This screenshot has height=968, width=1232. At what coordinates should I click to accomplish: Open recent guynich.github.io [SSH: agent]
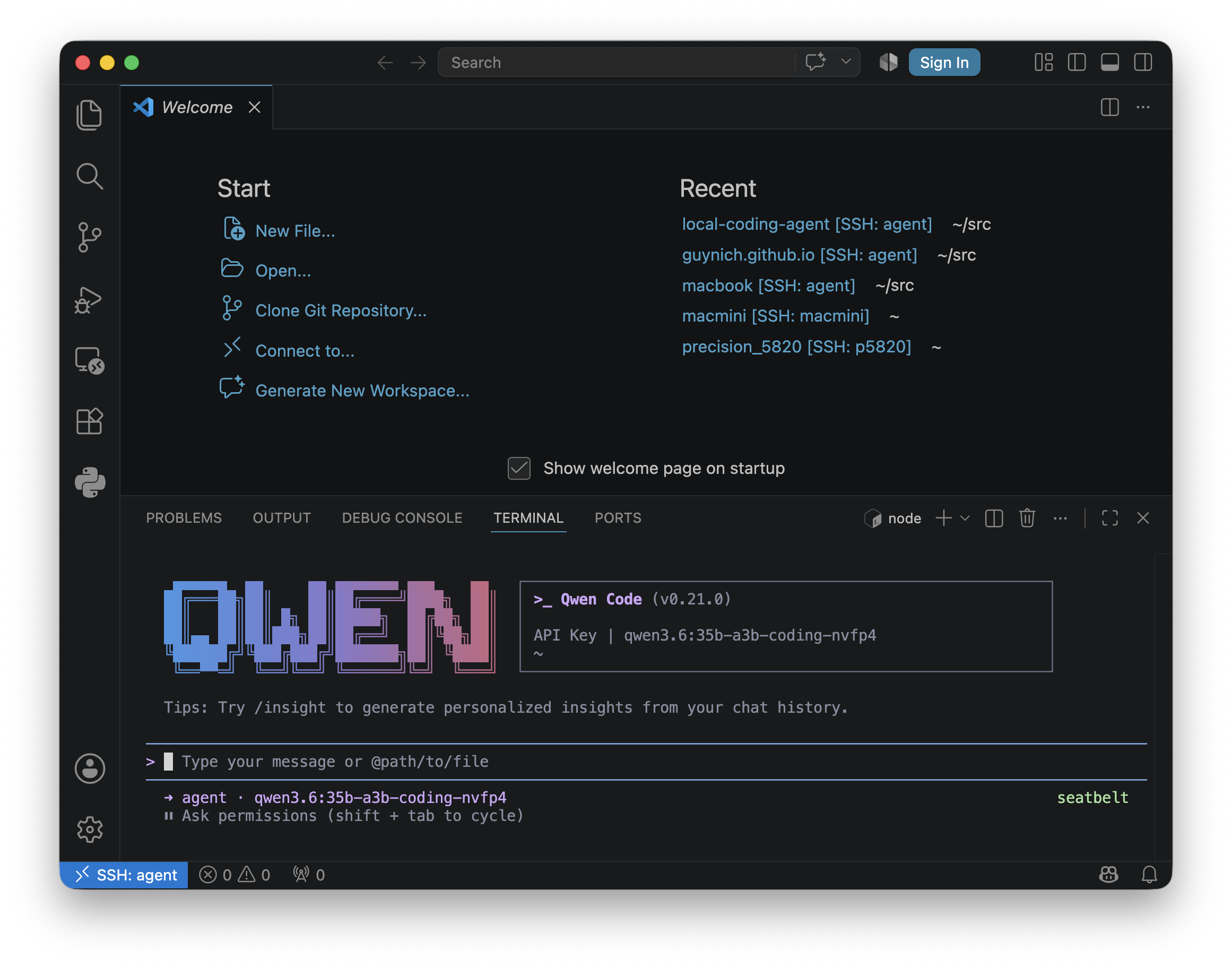point(799,254)
